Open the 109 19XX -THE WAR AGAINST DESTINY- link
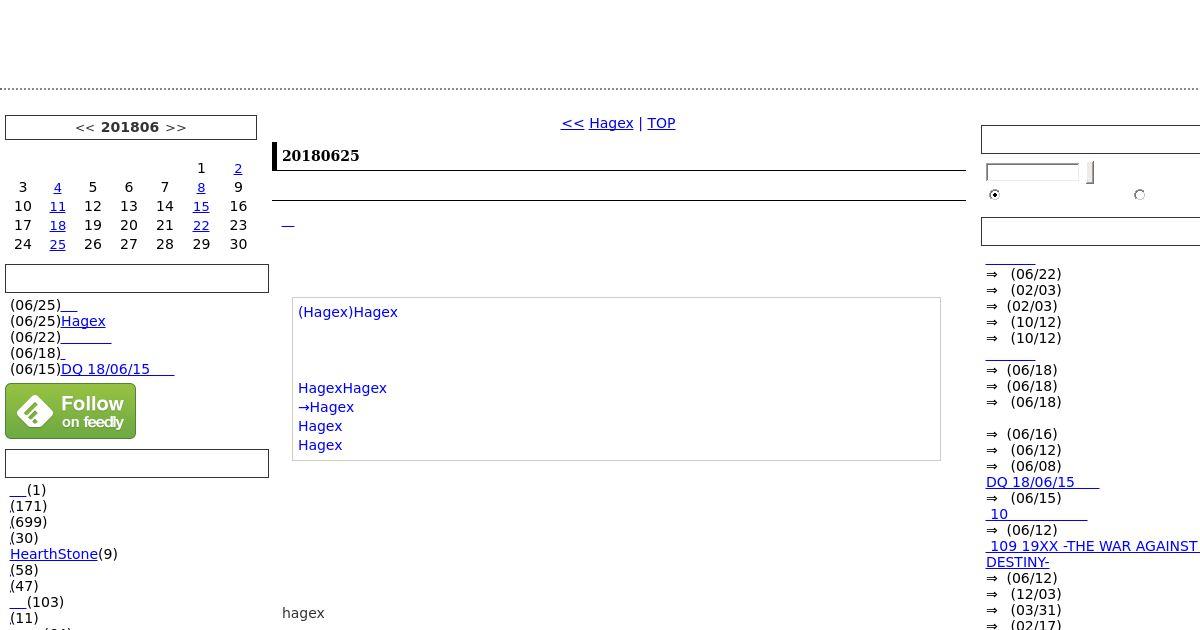Image resolution: width=1200 pixels, height=630 pixels. point(1091,546)
